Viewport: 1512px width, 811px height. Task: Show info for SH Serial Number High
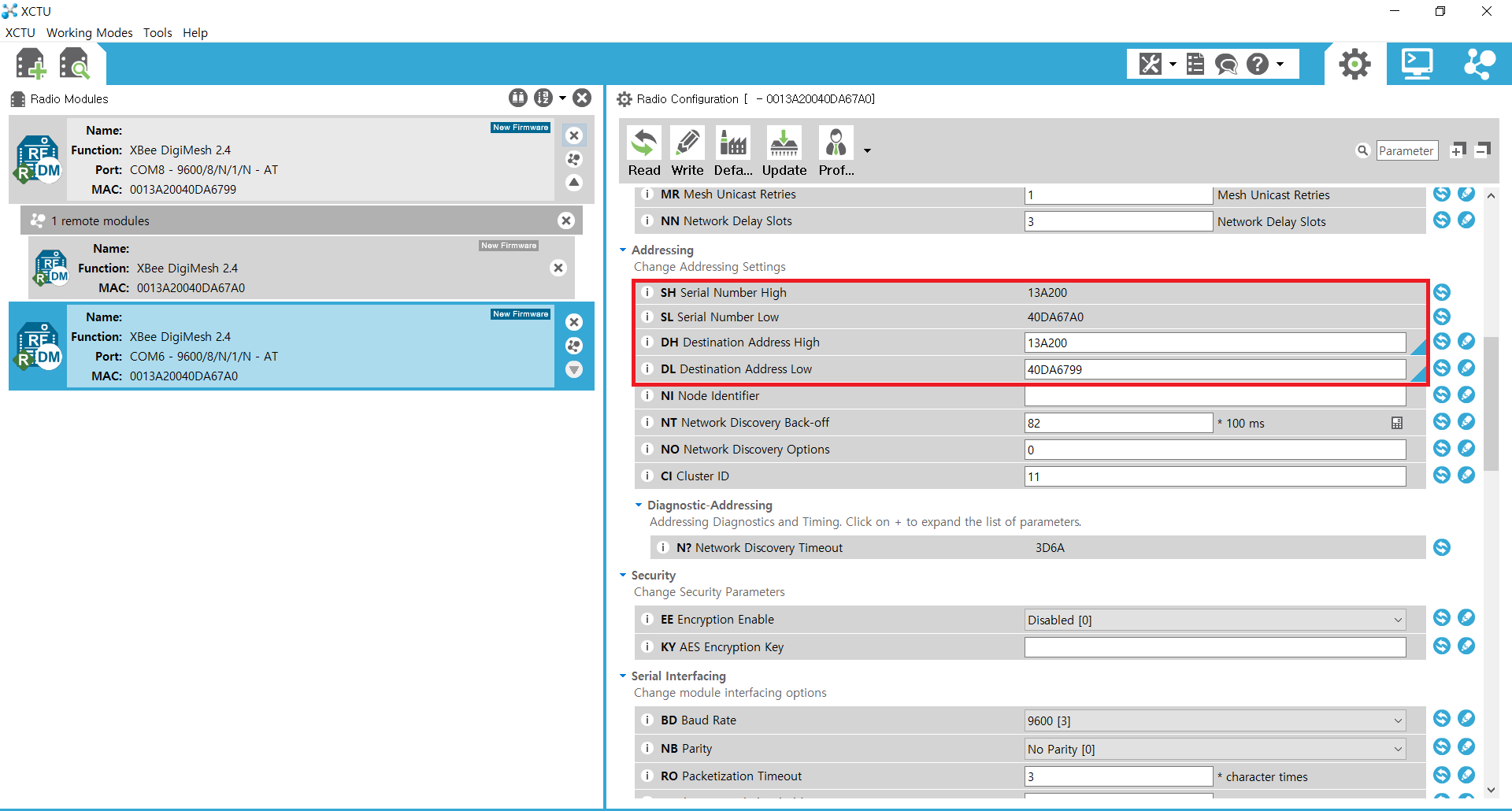pyautogui.click(x=647, y=292)
